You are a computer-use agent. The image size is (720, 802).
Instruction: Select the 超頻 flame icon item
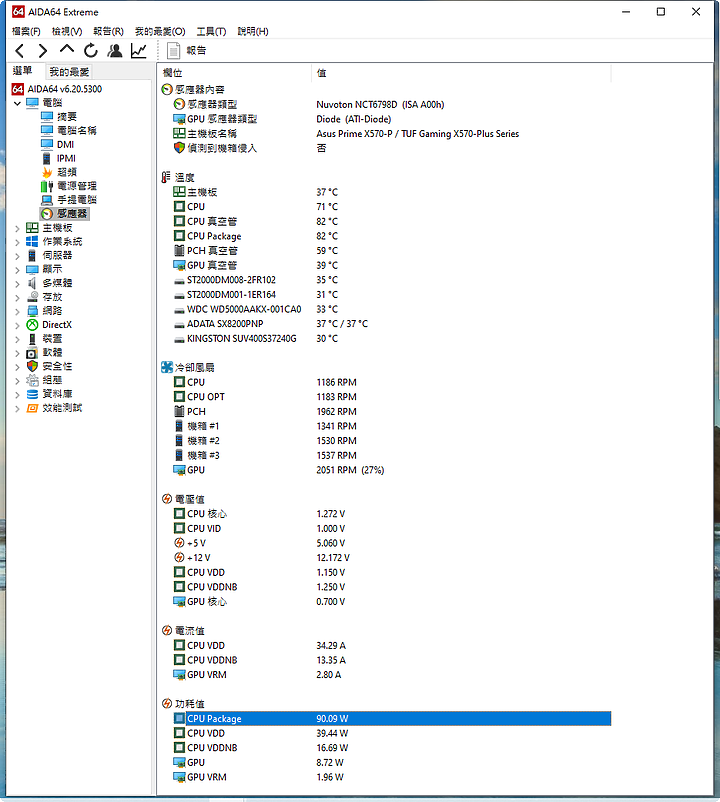(x=47, y=172)
